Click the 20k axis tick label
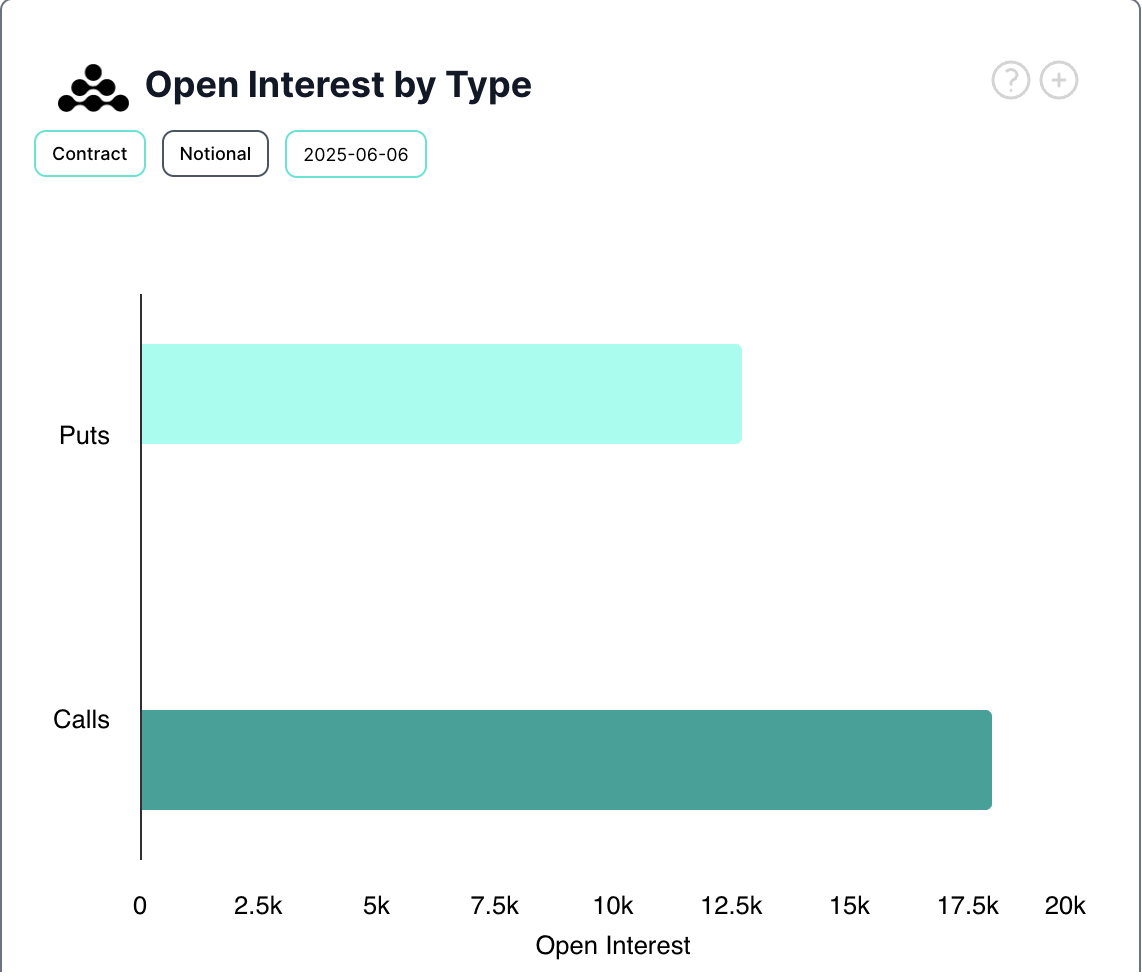The width and height of the screenshot is (1142, 976). 1065,906
